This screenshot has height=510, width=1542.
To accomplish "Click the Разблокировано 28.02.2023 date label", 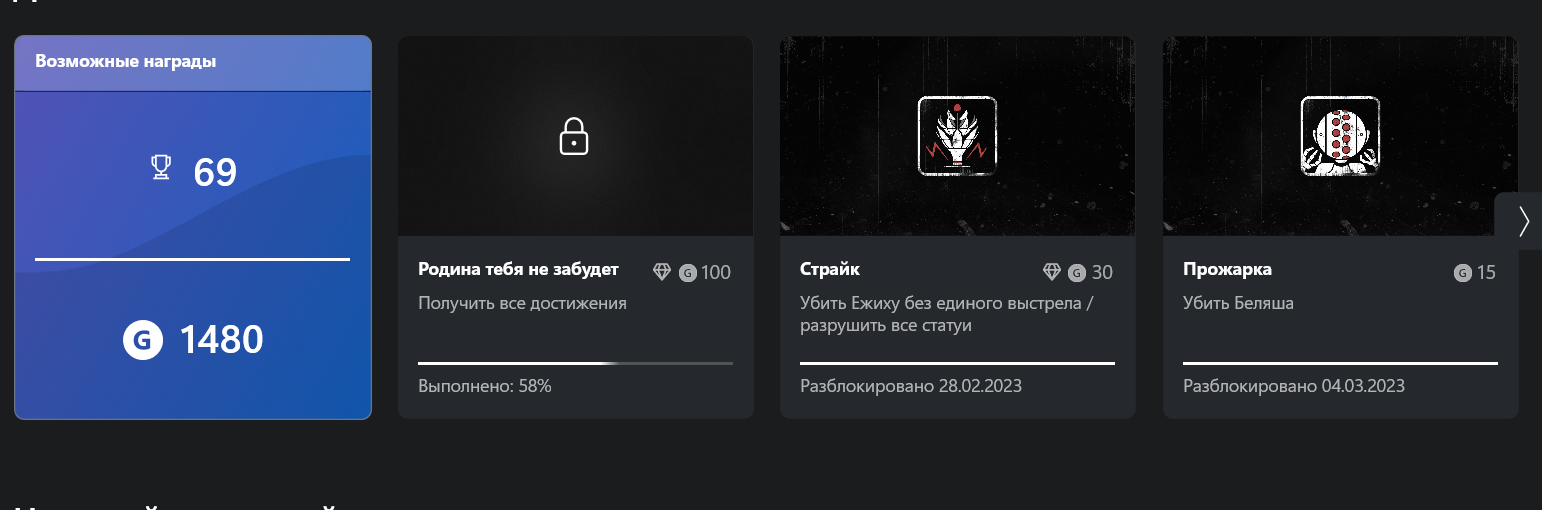I will click(x=911, y=386).
